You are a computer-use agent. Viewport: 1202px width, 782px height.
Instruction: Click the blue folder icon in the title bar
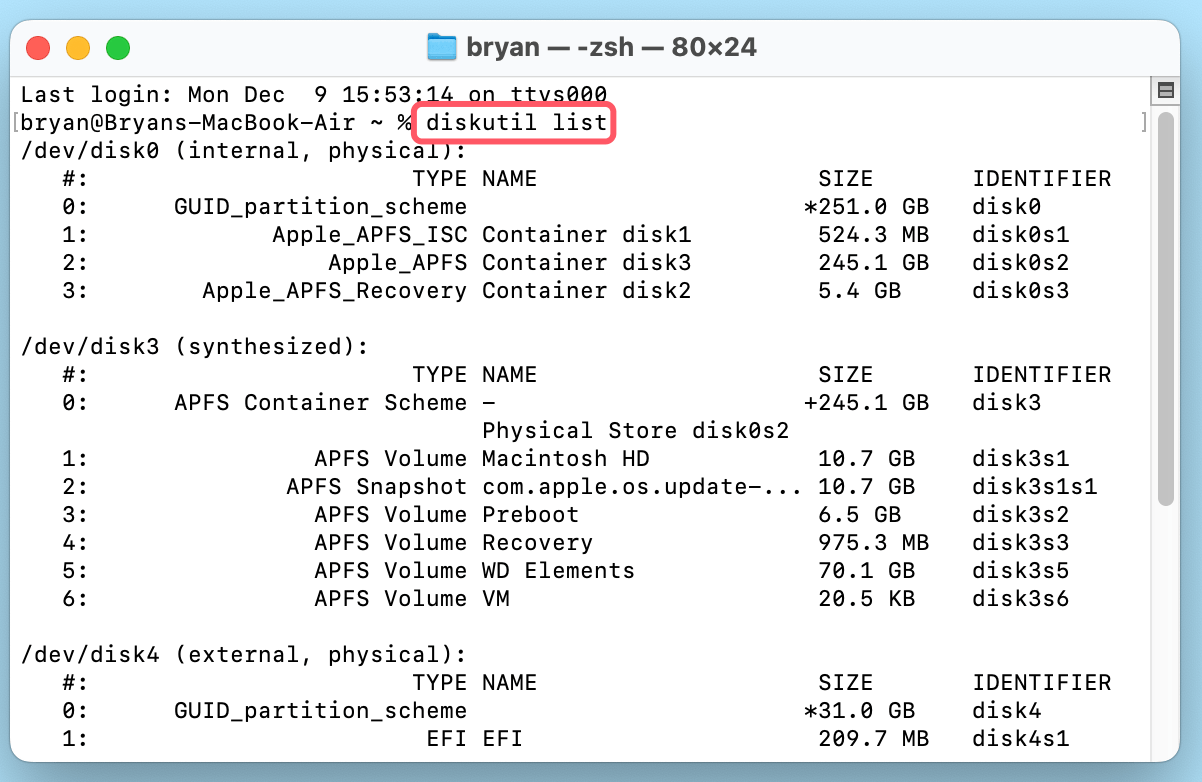(x=443, y=46)
